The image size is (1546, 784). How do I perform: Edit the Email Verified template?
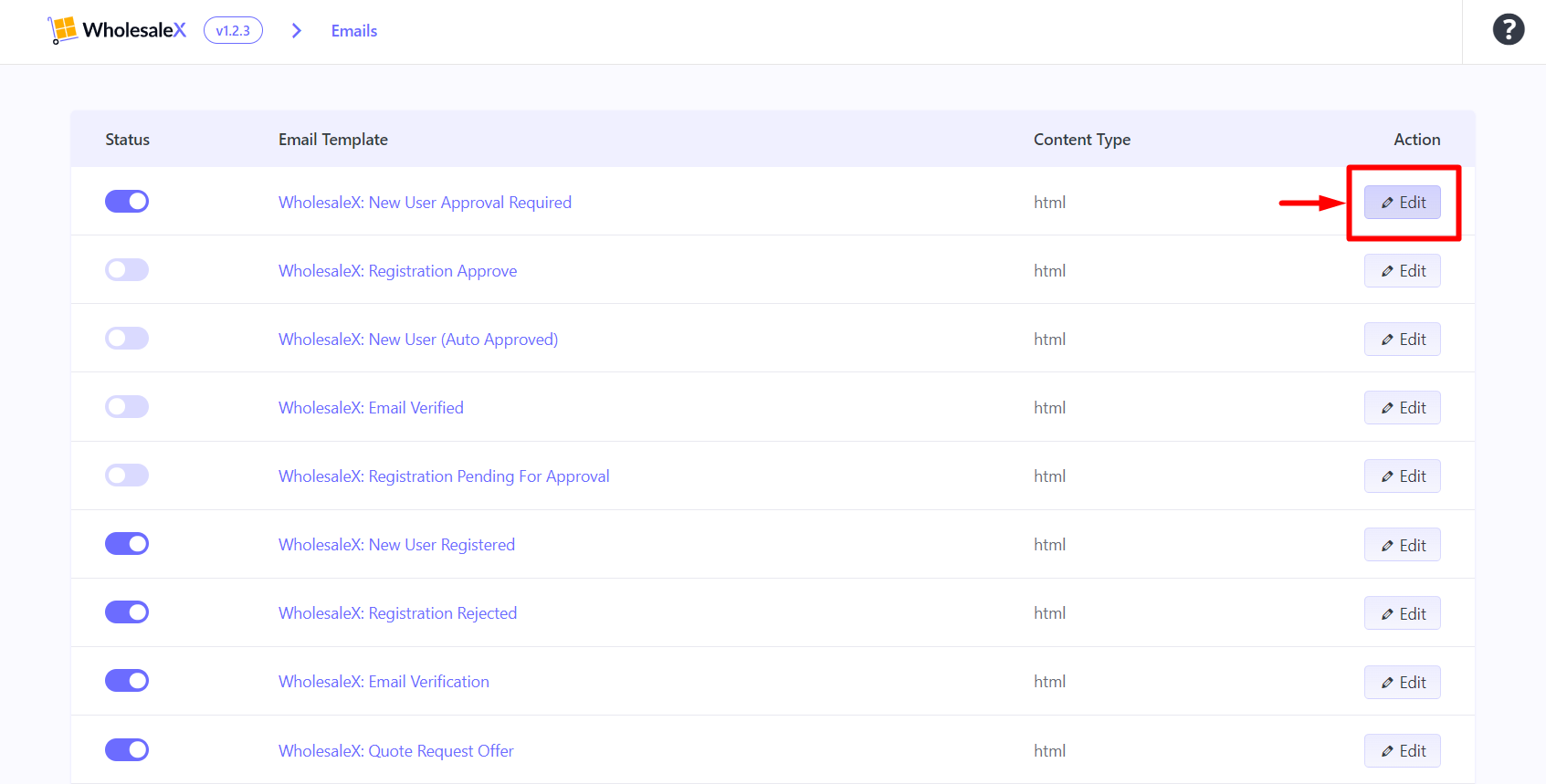pos(1402,408)
